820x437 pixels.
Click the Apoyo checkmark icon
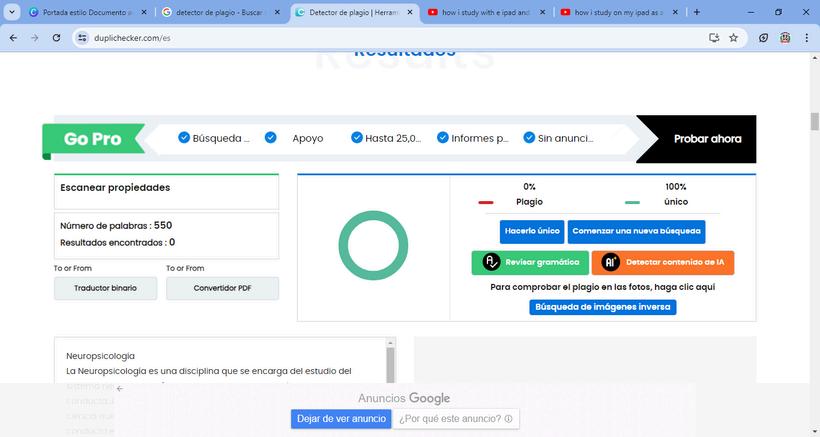[270, 137]
